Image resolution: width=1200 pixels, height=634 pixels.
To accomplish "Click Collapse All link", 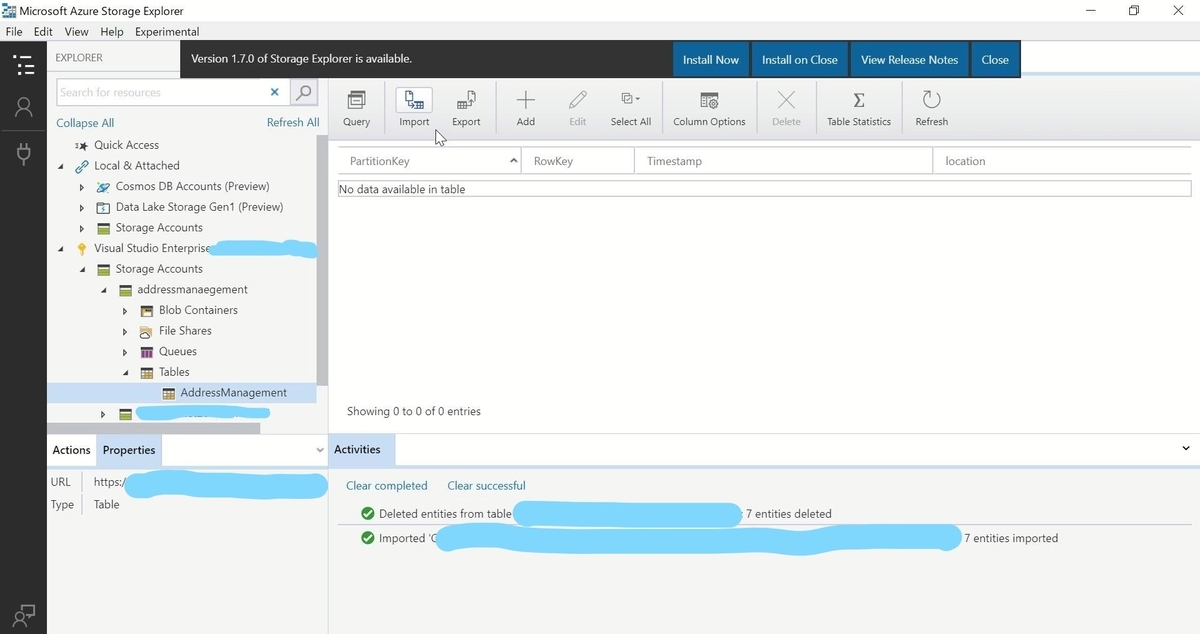I will pos(85,123).
